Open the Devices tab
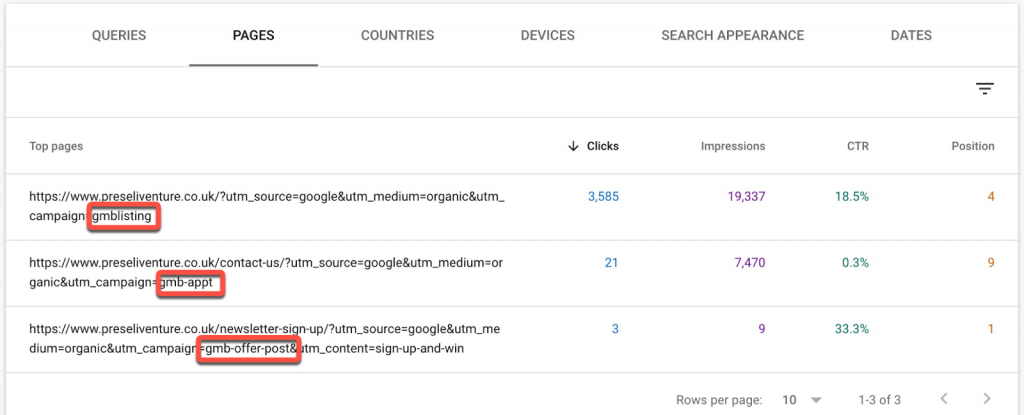This screenshot has width=1024, height=415. point(547,35)
